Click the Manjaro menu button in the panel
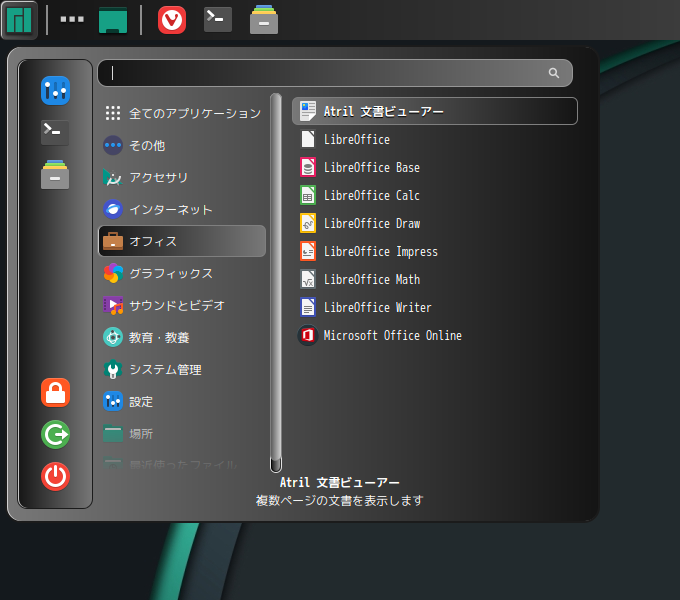Image resolution: width=680 pixels, height=600 pixels. click(19, 20)
